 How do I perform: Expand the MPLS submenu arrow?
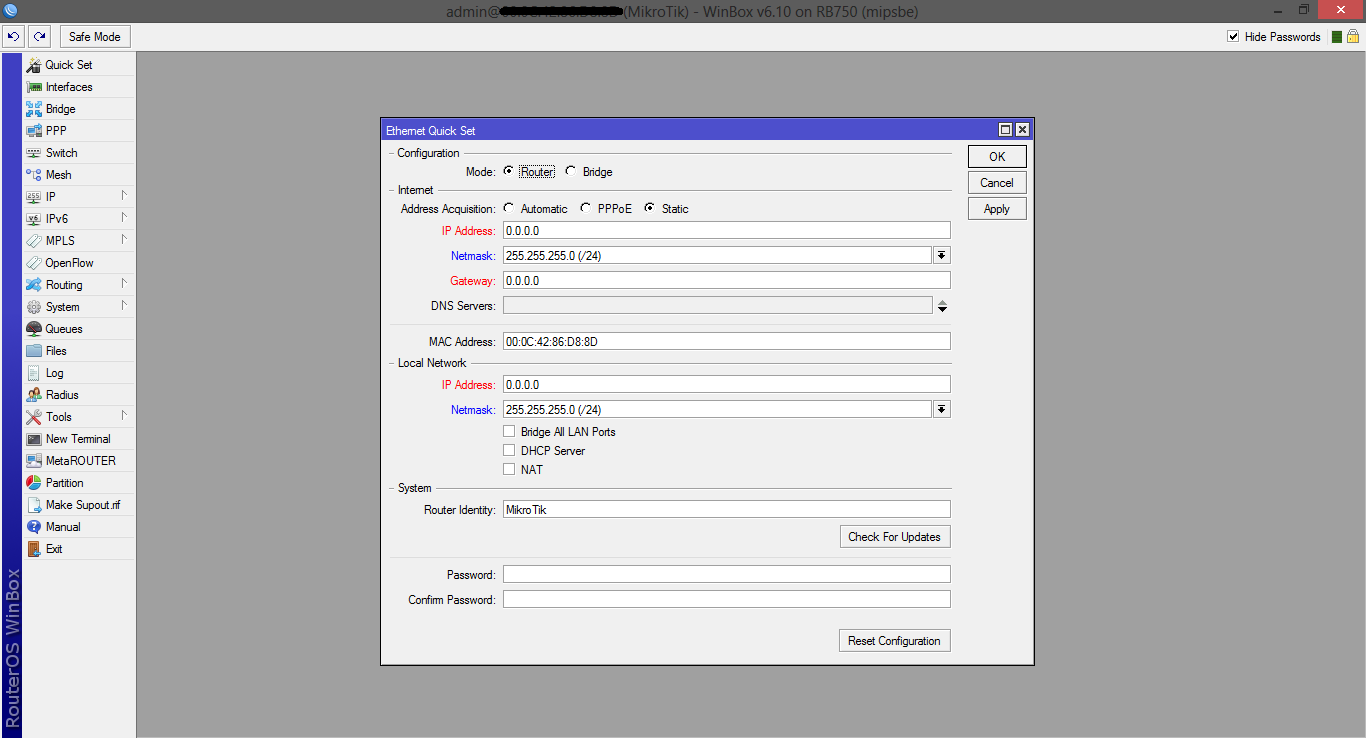pos(124,240)
